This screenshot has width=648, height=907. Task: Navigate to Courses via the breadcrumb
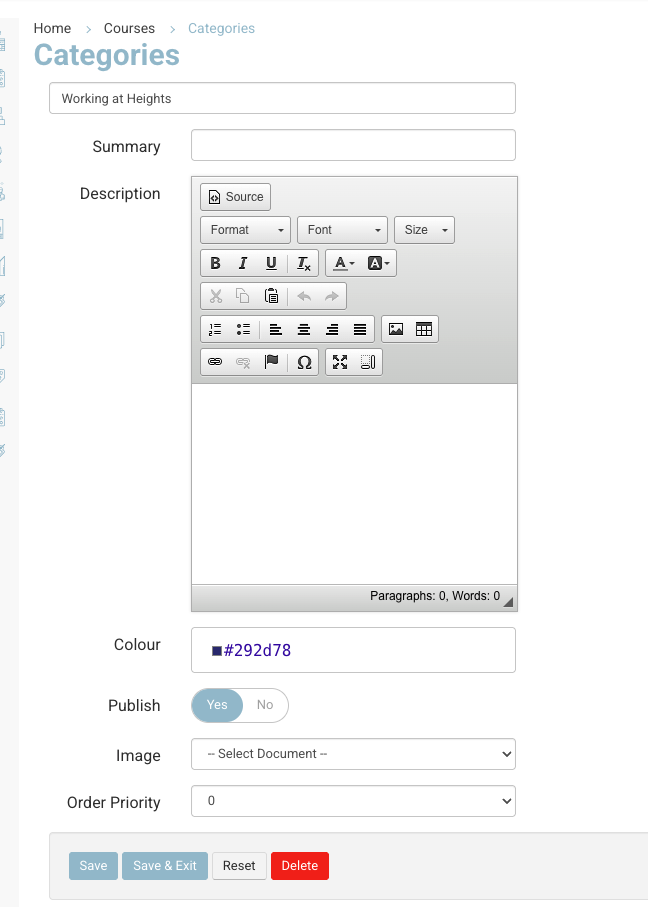click(129, 28)
